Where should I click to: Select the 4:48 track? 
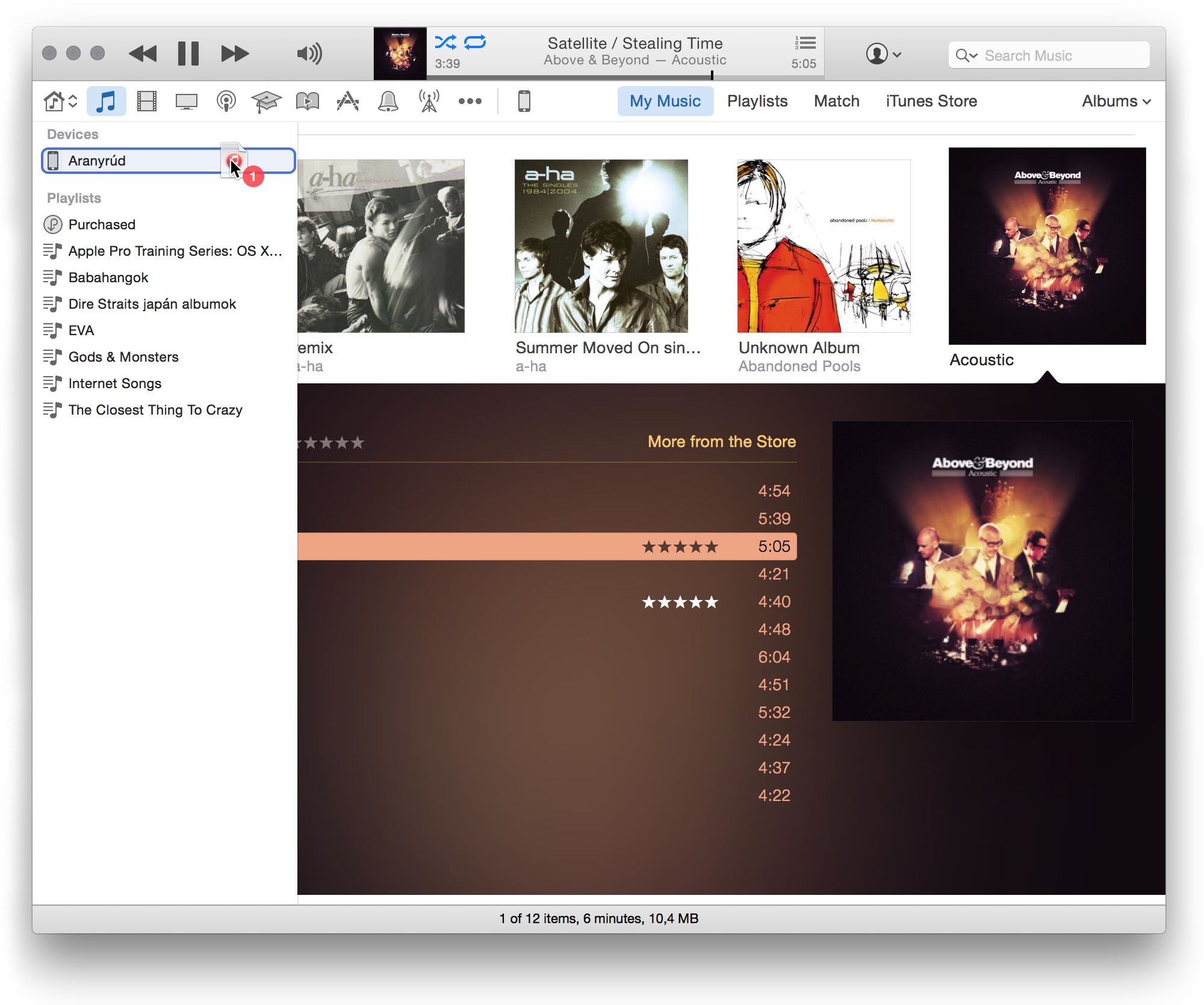pyautogui.click(x=547, y=629)
